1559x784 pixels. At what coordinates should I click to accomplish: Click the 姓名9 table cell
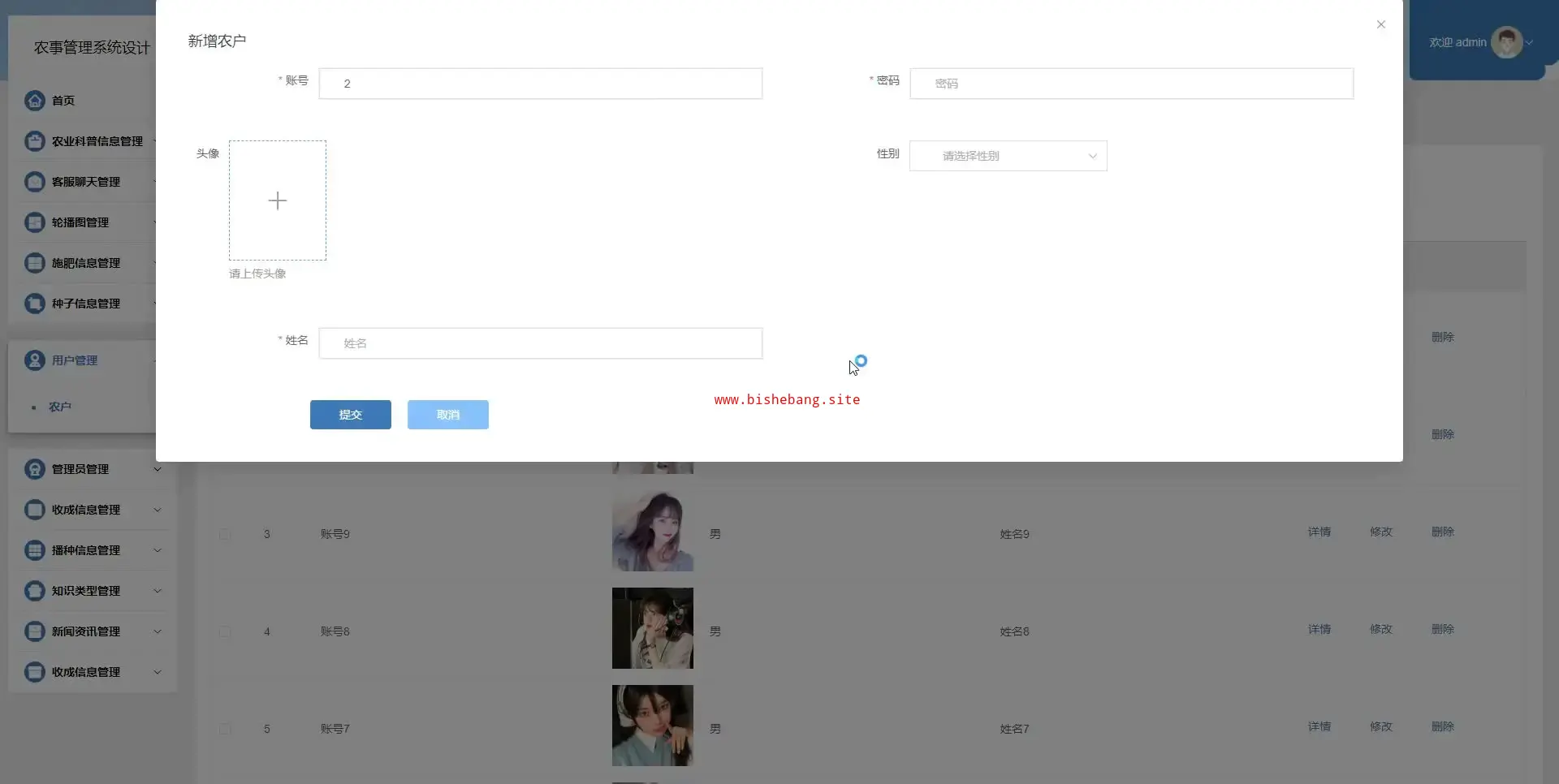(1015, 534)
